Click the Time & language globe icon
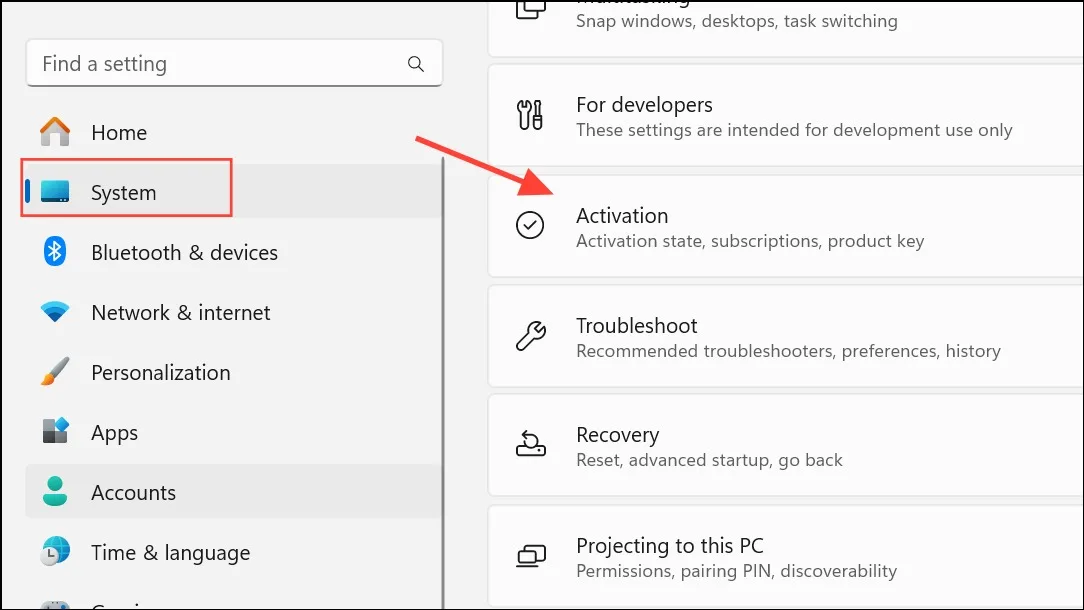Image resolution: width=1084 pixels, height=610 pixels. 55,551
